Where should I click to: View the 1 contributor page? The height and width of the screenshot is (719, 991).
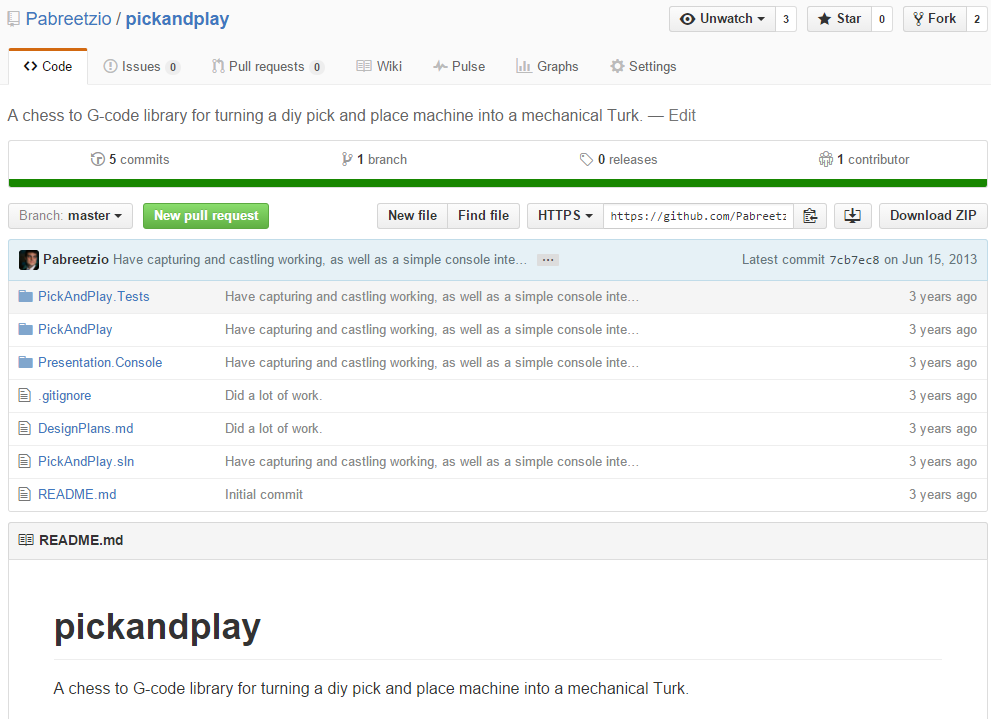[864, 159]
